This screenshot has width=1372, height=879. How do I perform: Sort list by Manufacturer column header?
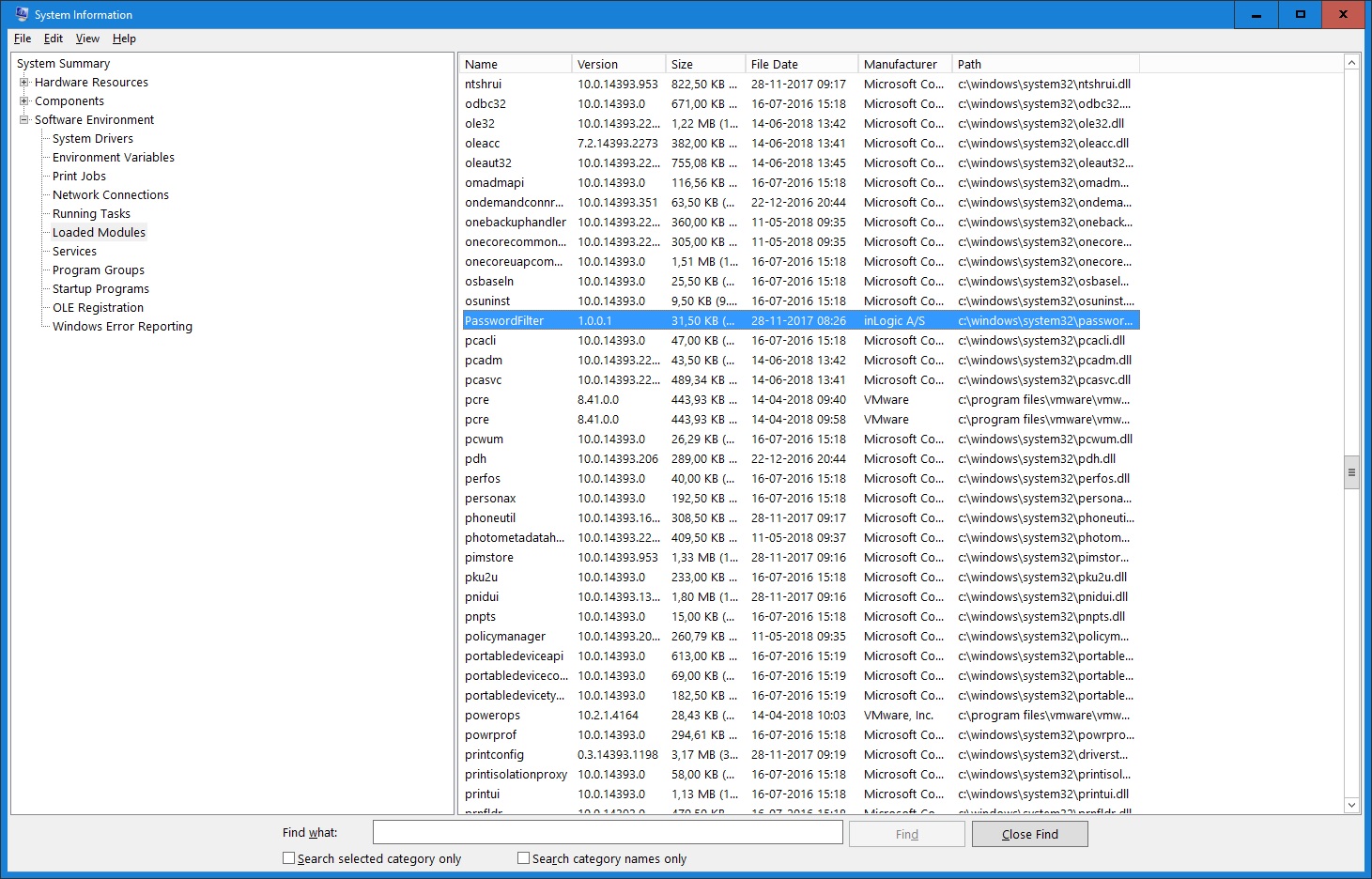[x=901, y=64]
